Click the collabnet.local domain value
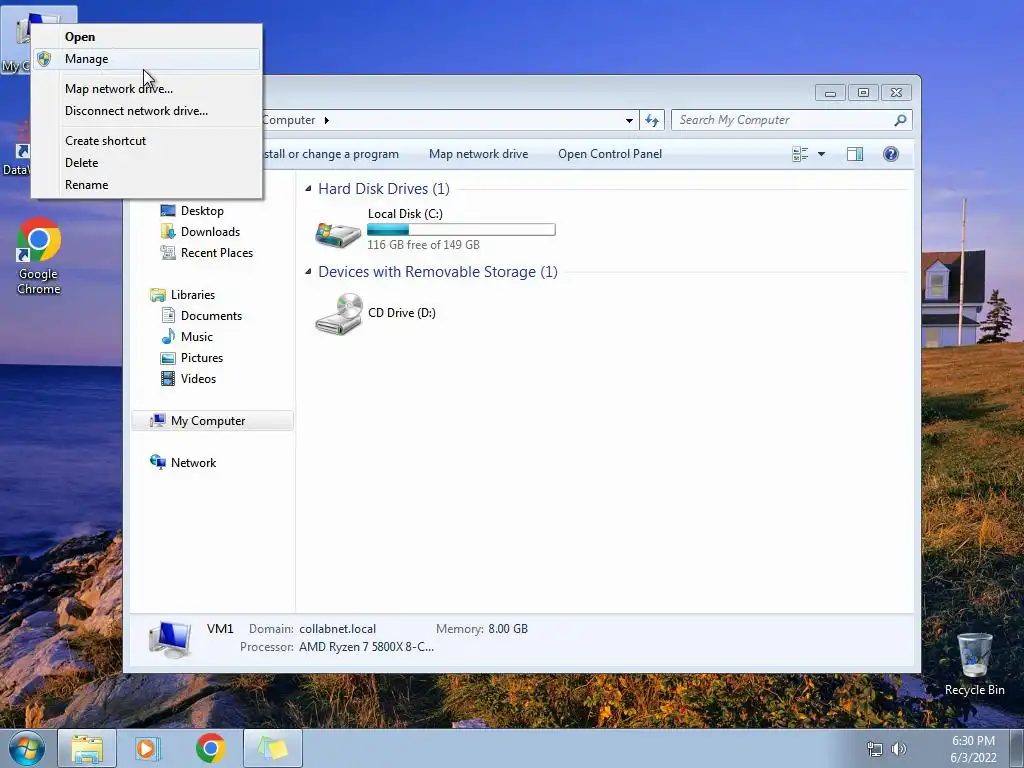Image resolution: width=1024 pixels, height=768 pixels. [x=338, y=629]
